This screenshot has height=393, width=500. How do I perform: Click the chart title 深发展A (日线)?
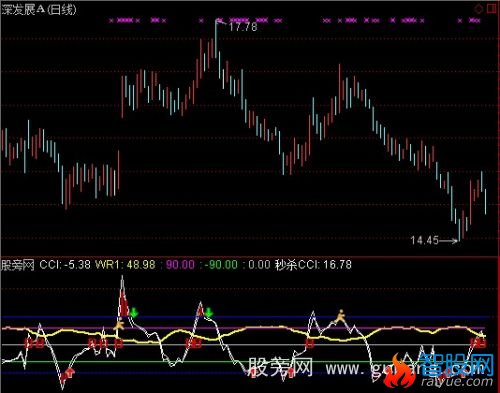(x=39, y=10)
